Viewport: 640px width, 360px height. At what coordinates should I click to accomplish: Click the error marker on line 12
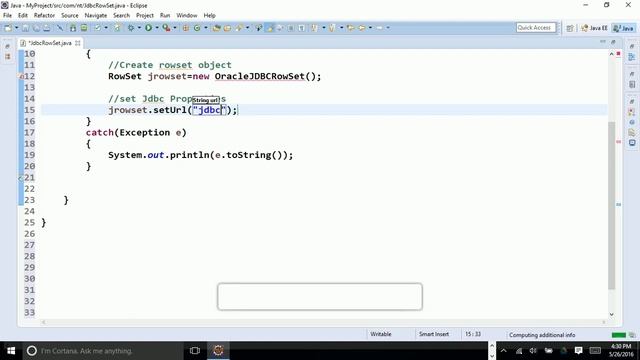coord(21,76)
